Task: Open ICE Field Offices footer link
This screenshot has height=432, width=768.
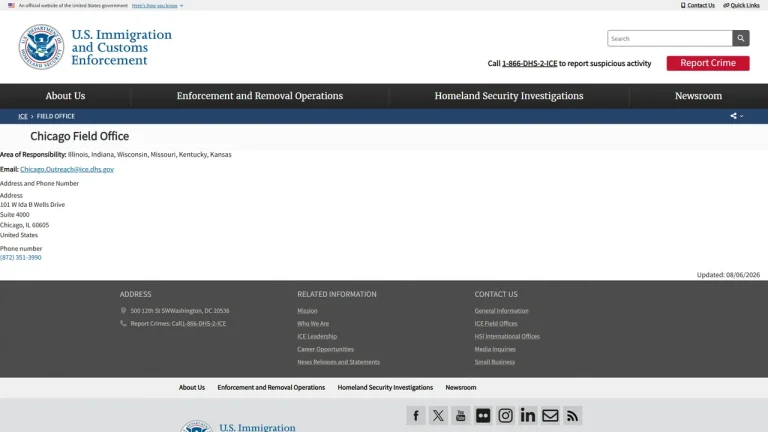Action: coord(496,323)
